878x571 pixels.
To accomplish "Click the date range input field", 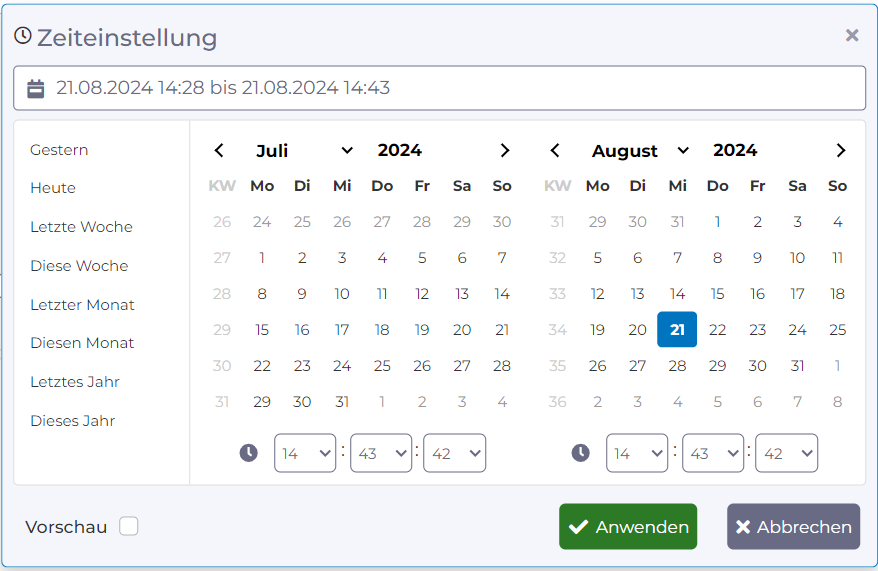I will coord(440,88).
